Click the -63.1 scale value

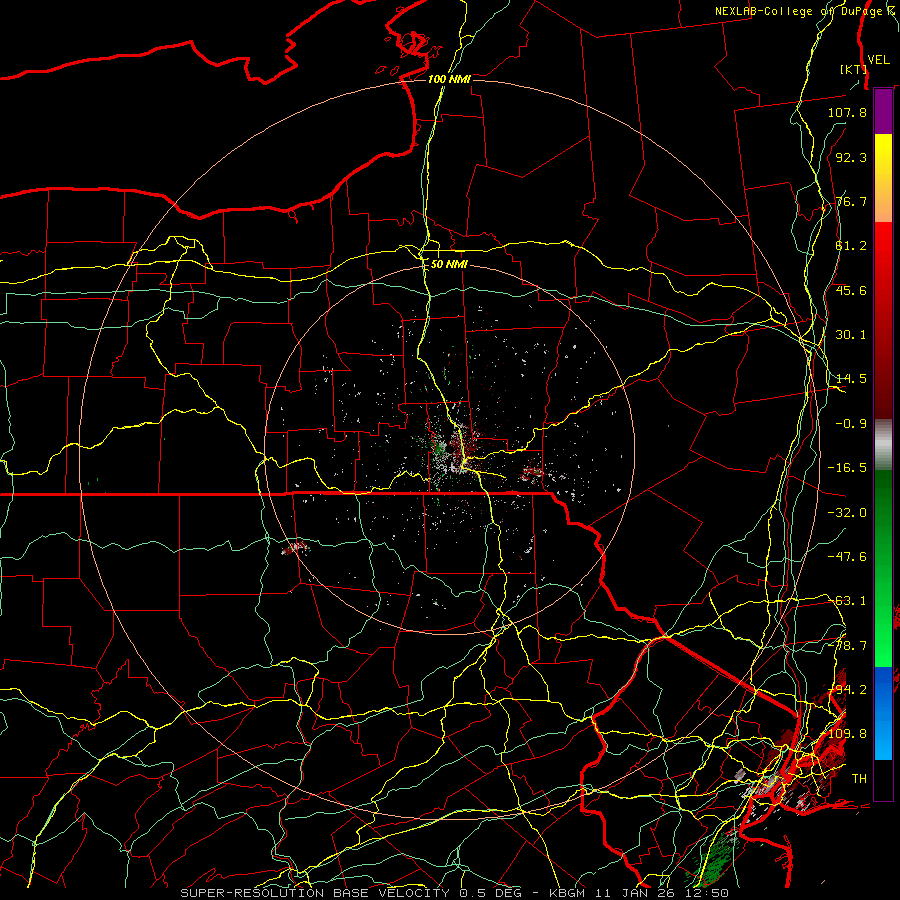[x=847, y=601]
